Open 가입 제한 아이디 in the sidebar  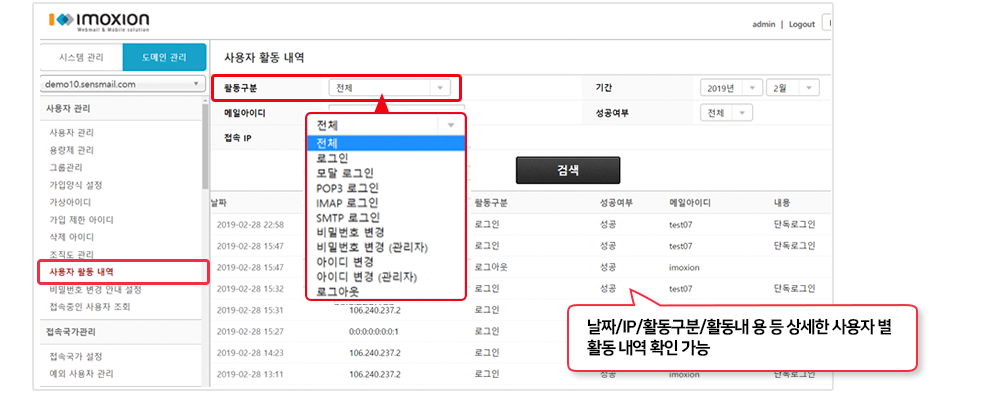click(82, 220)
